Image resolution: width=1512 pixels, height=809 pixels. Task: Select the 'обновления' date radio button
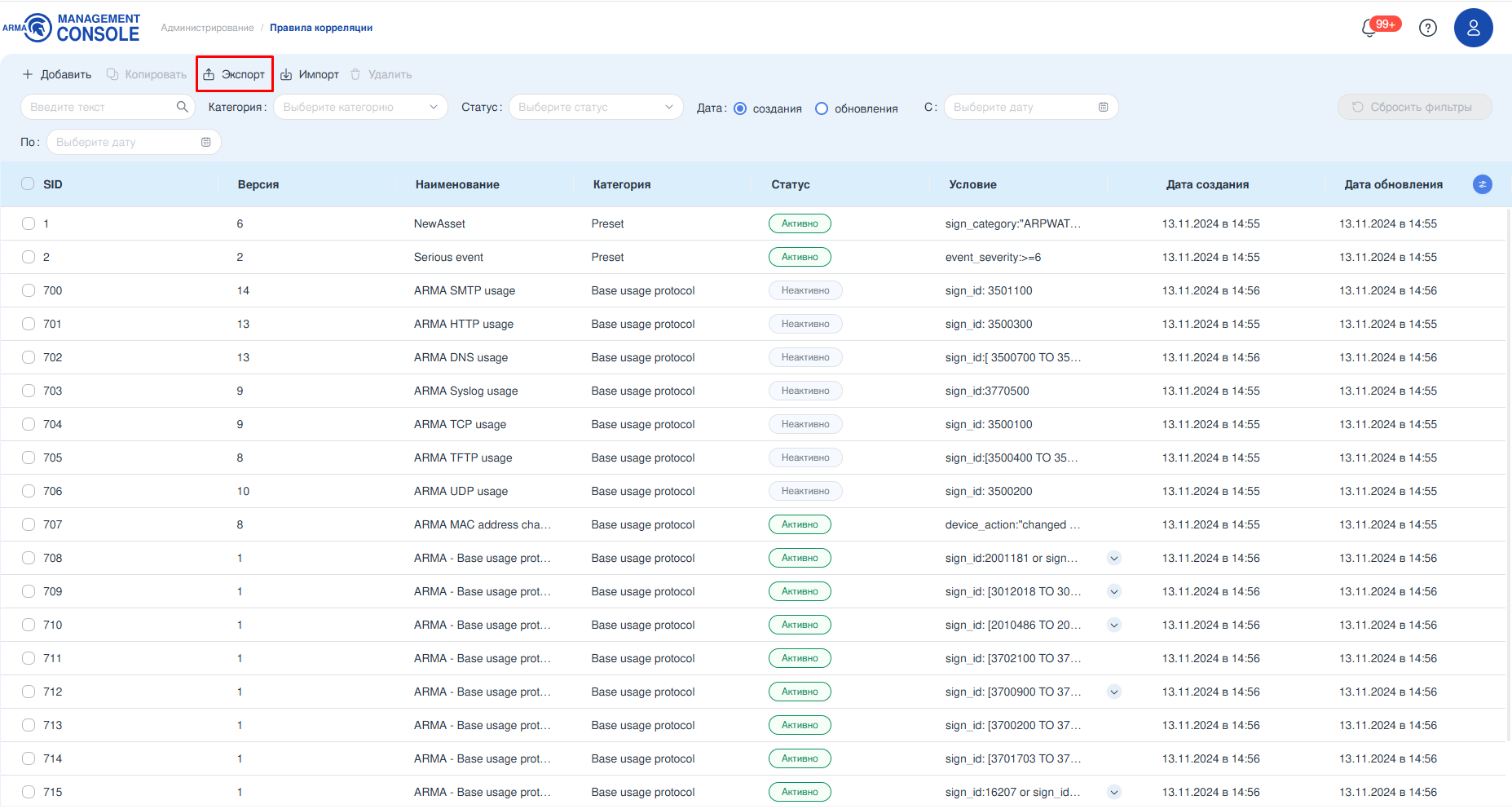(x=822, y=108)
